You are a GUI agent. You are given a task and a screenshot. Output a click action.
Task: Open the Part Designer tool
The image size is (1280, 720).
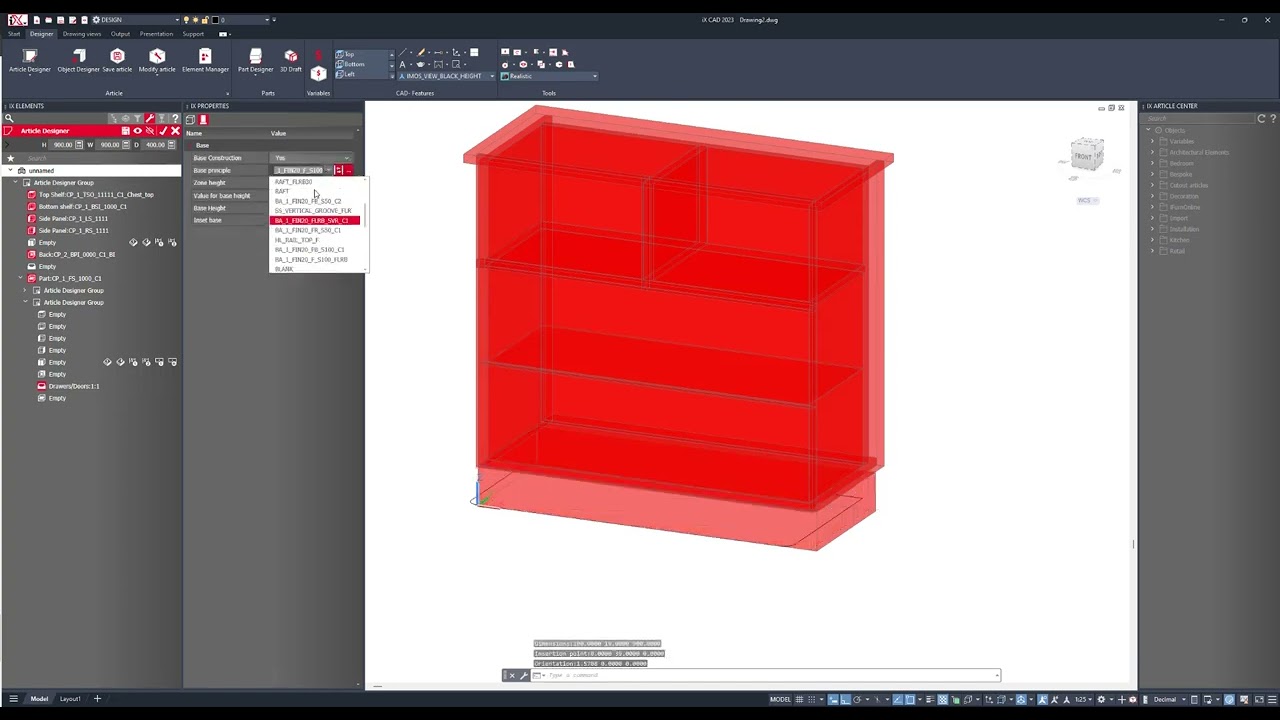coord(255,60)
